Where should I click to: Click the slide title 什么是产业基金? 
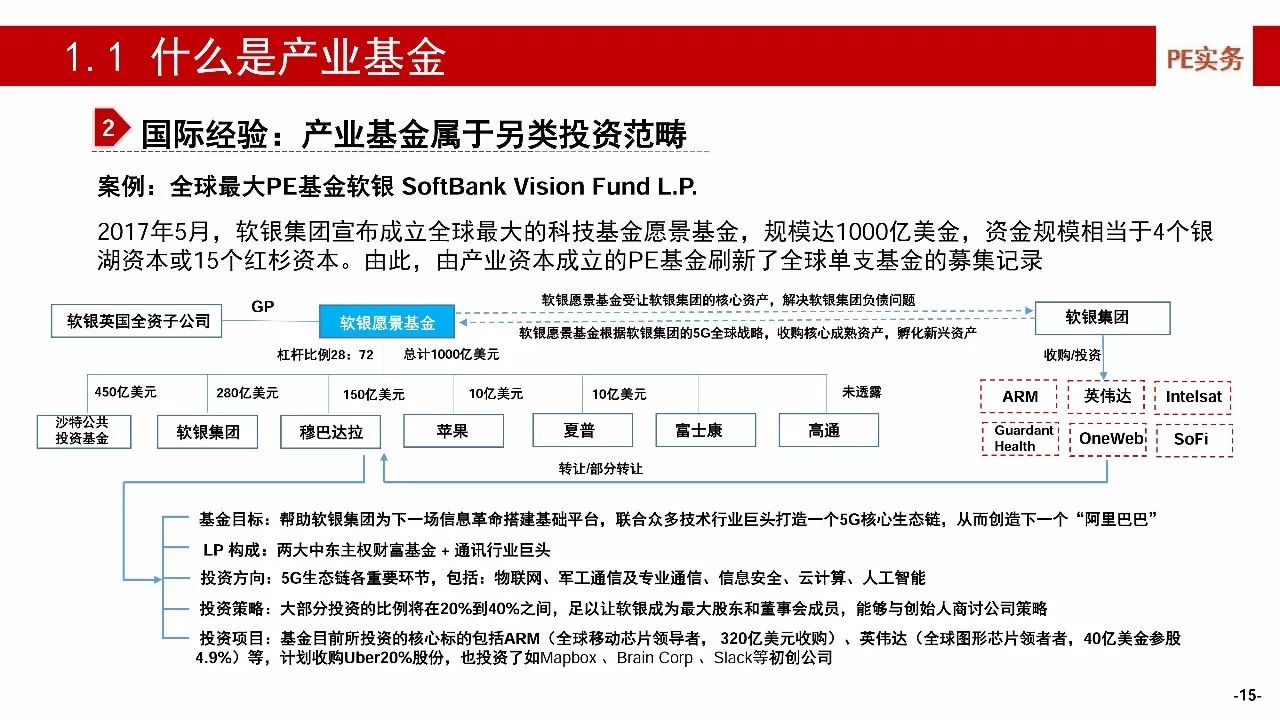255,57
